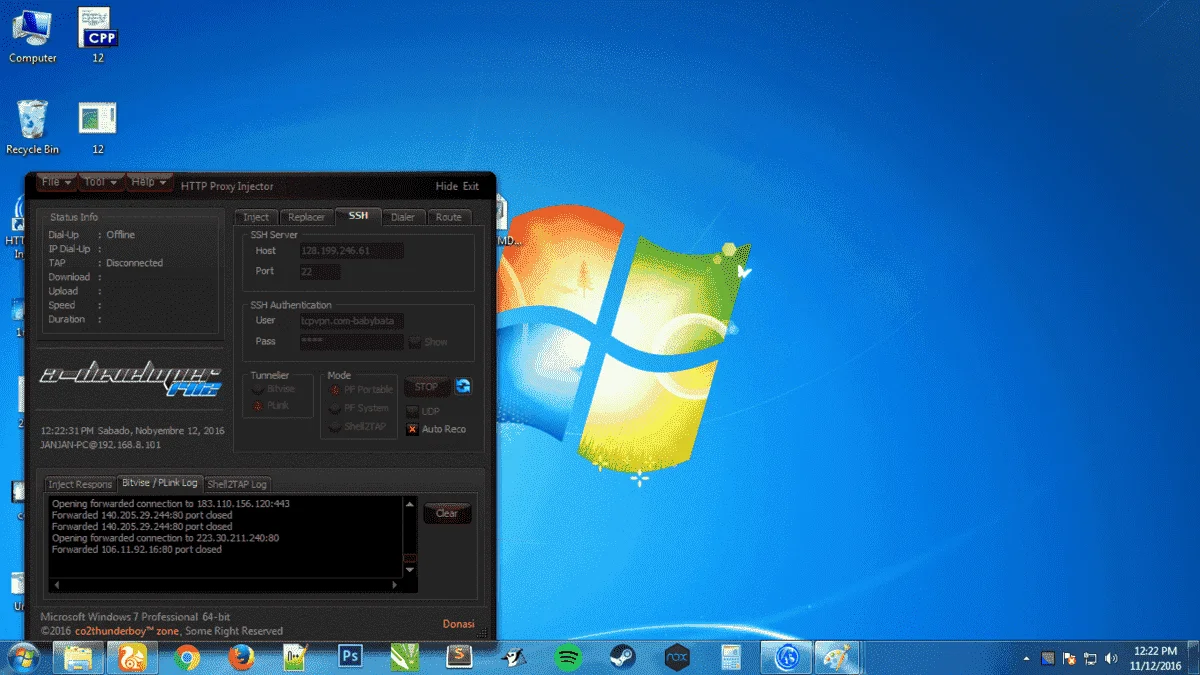Click the Donasi link
The width and height of the screenshot is (1200, 675).
coord(459,624)
